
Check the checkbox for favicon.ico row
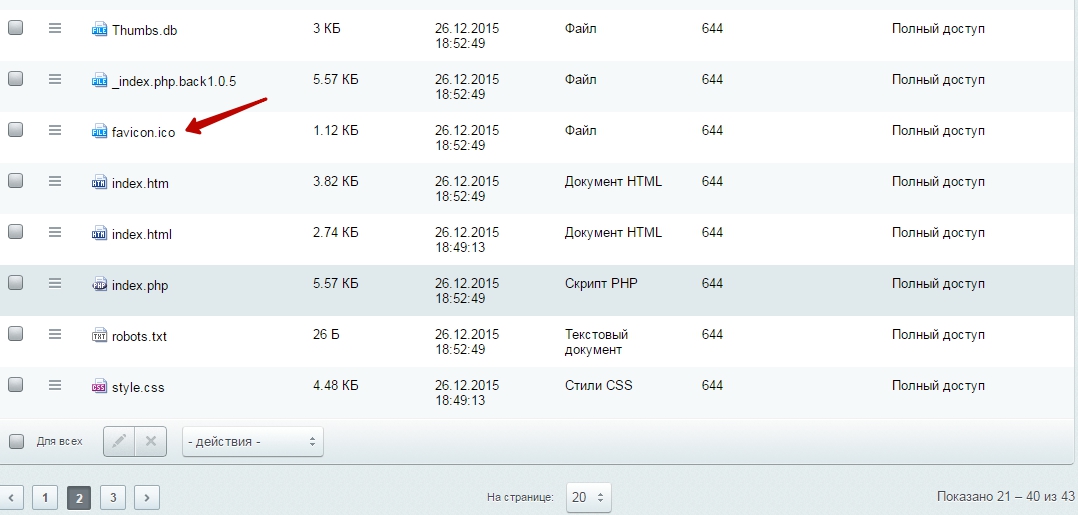(x=15, y=130)
